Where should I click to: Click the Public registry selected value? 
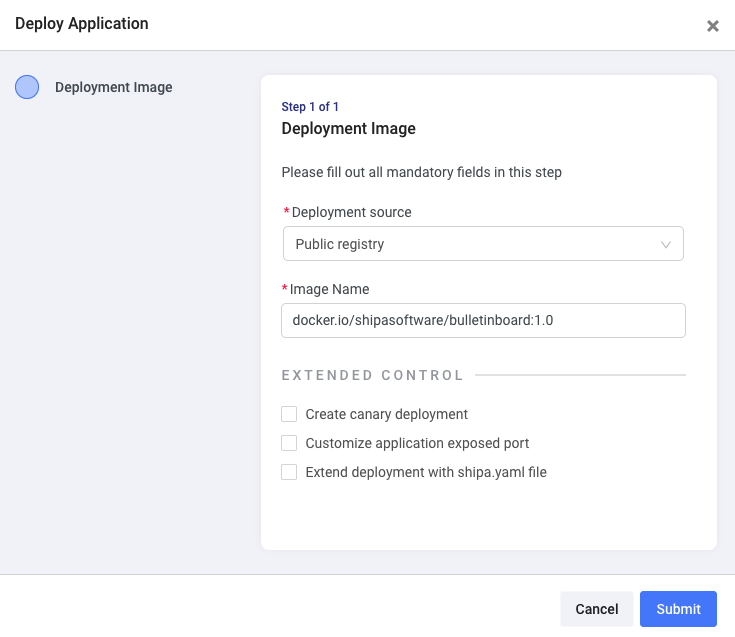(340, 244)
